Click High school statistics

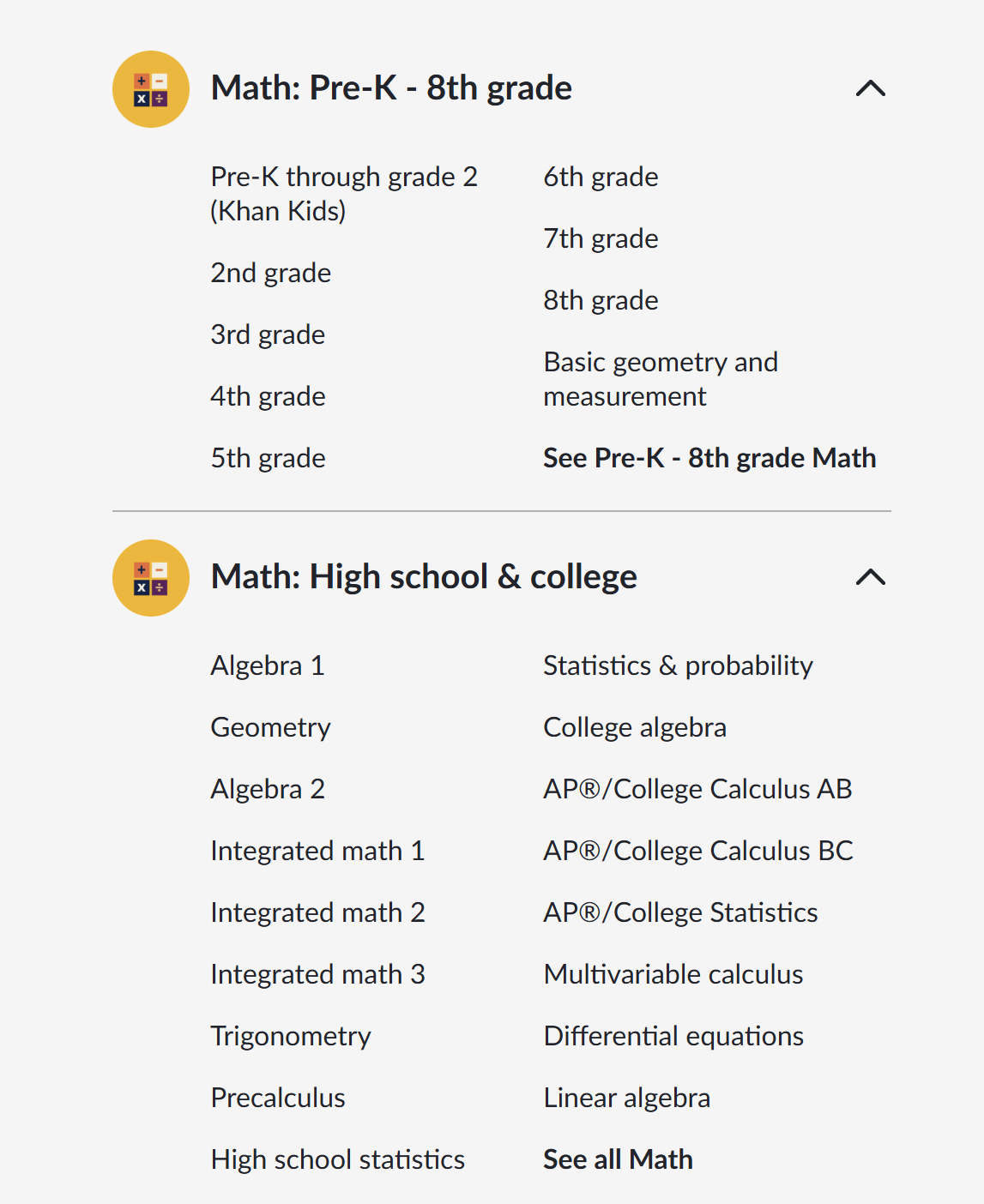coord(337,1159)
